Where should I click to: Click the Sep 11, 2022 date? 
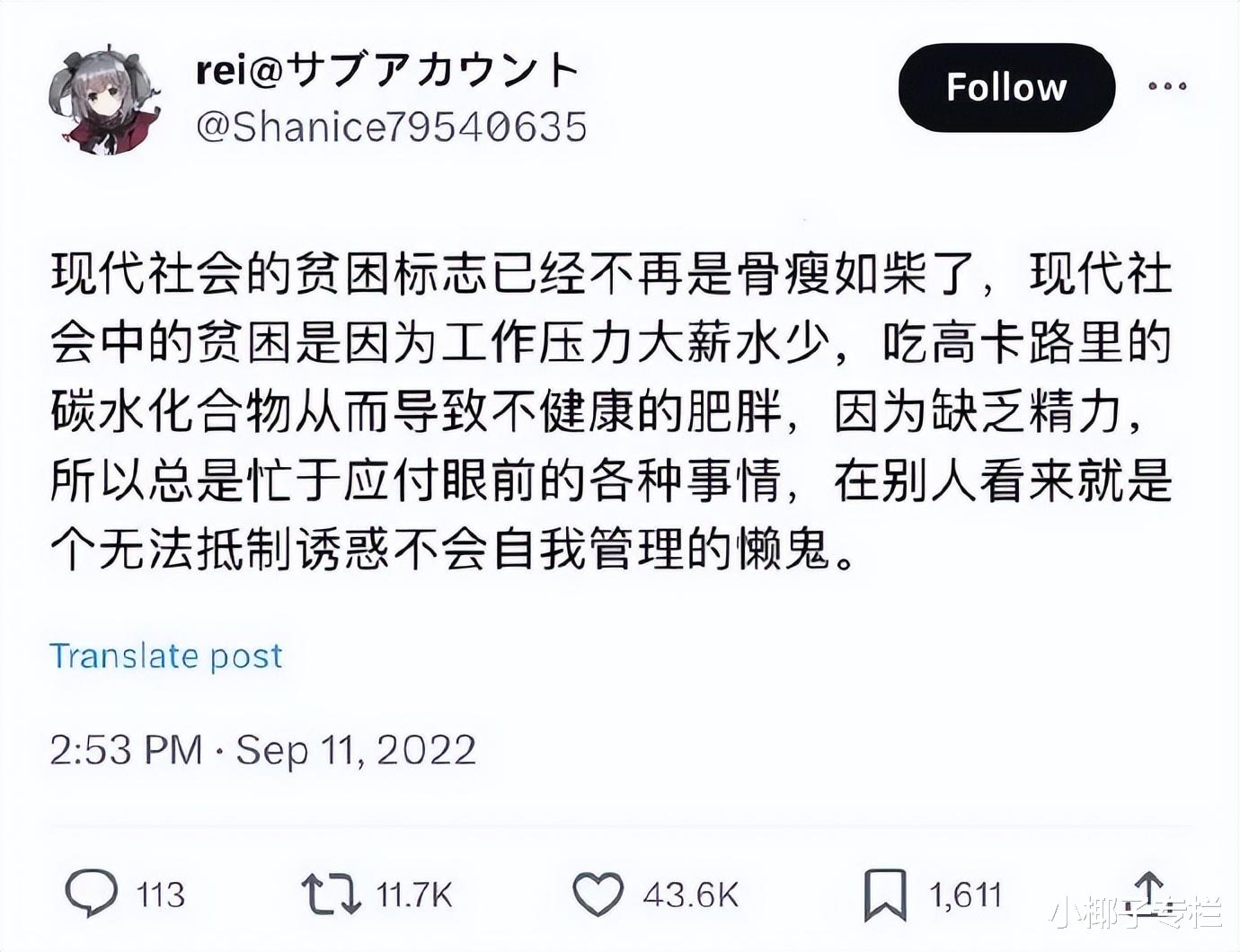coord(356,751)
